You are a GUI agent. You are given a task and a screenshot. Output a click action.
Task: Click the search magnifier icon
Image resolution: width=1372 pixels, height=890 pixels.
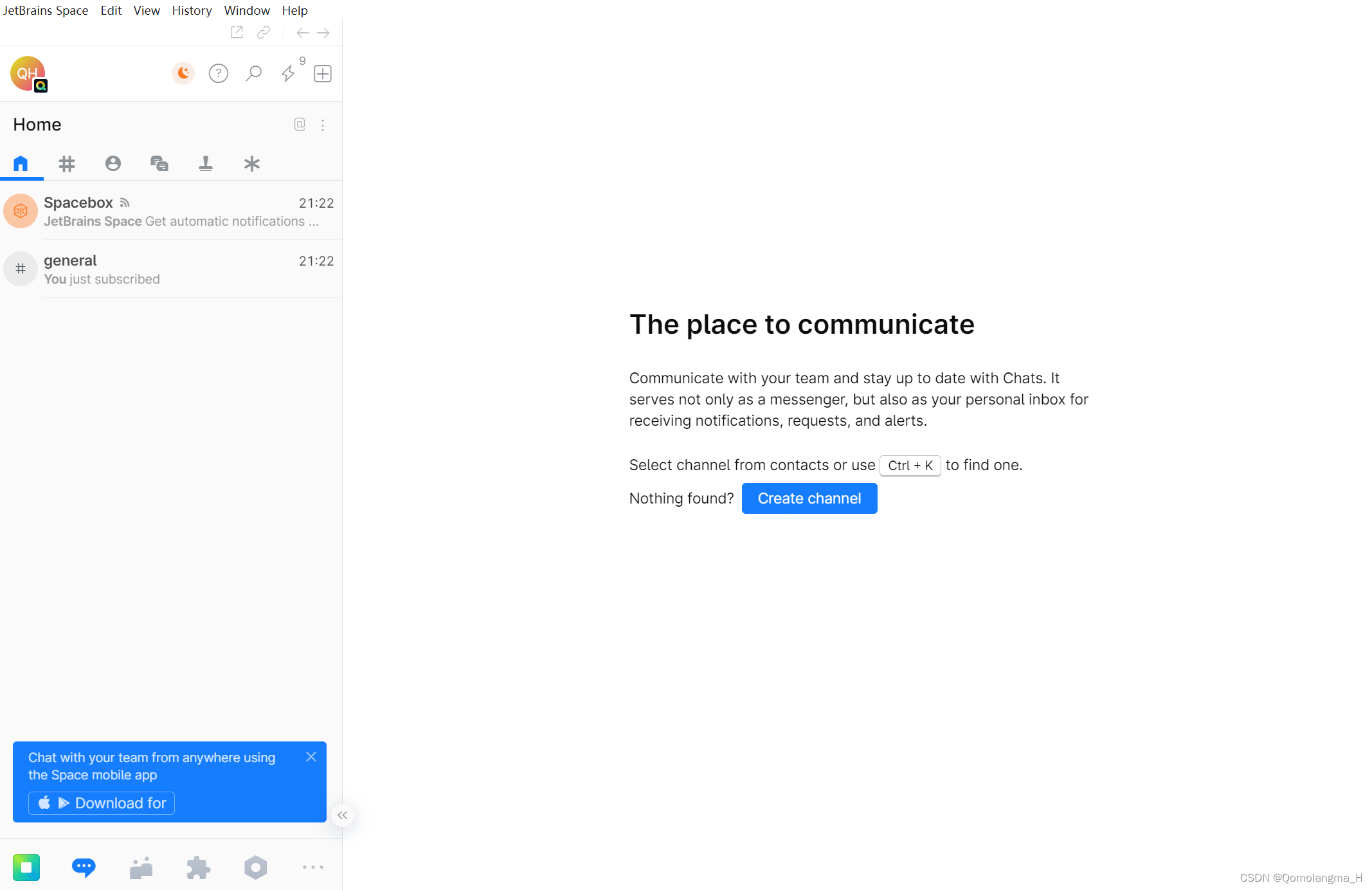[x=253, y=73]
